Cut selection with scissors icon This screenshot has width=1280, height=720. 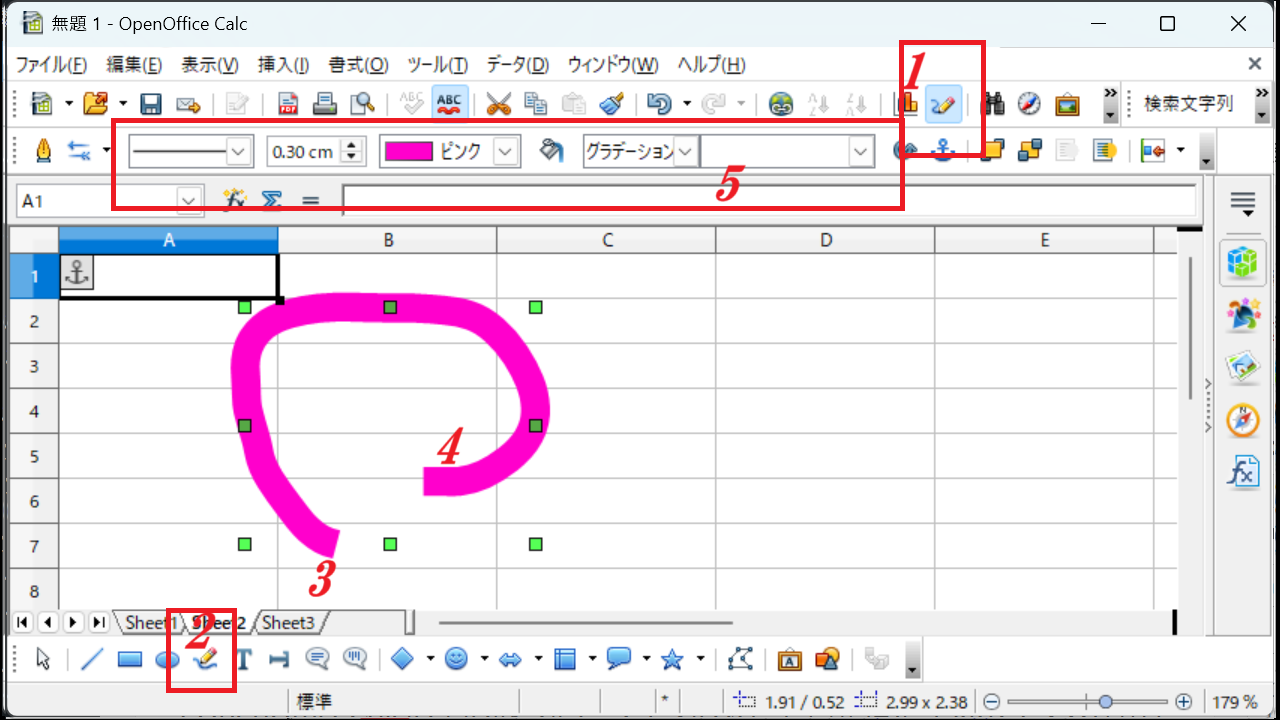pos(499,103)
